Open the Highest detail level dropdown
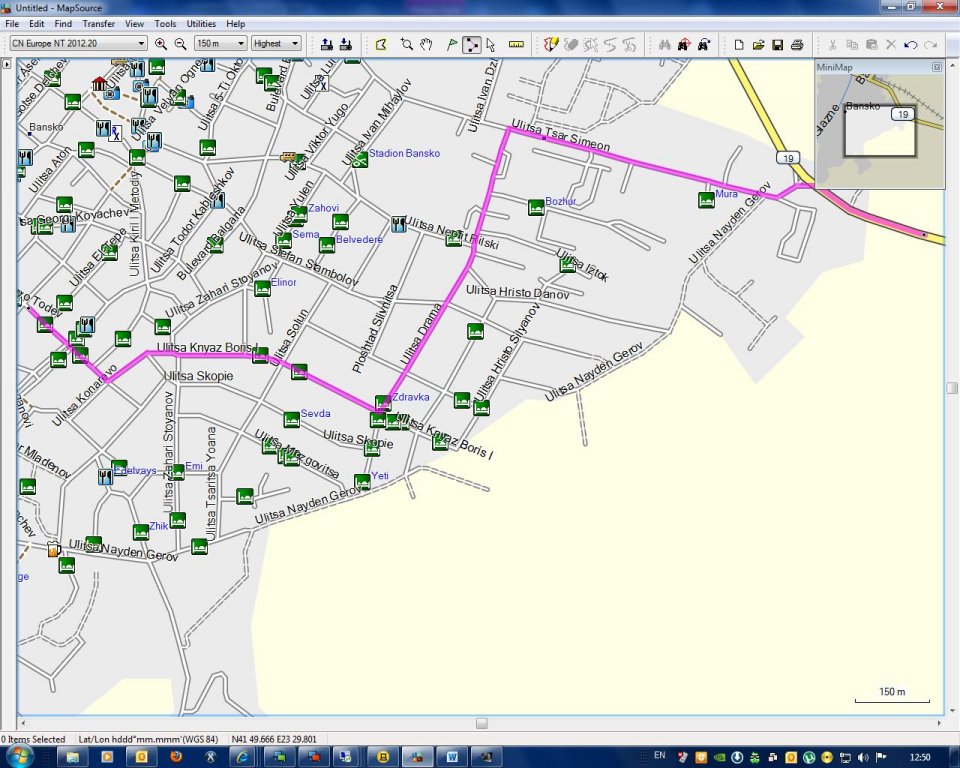The width and height of the screenshot is (960, 768). click(x=276, y=43)
